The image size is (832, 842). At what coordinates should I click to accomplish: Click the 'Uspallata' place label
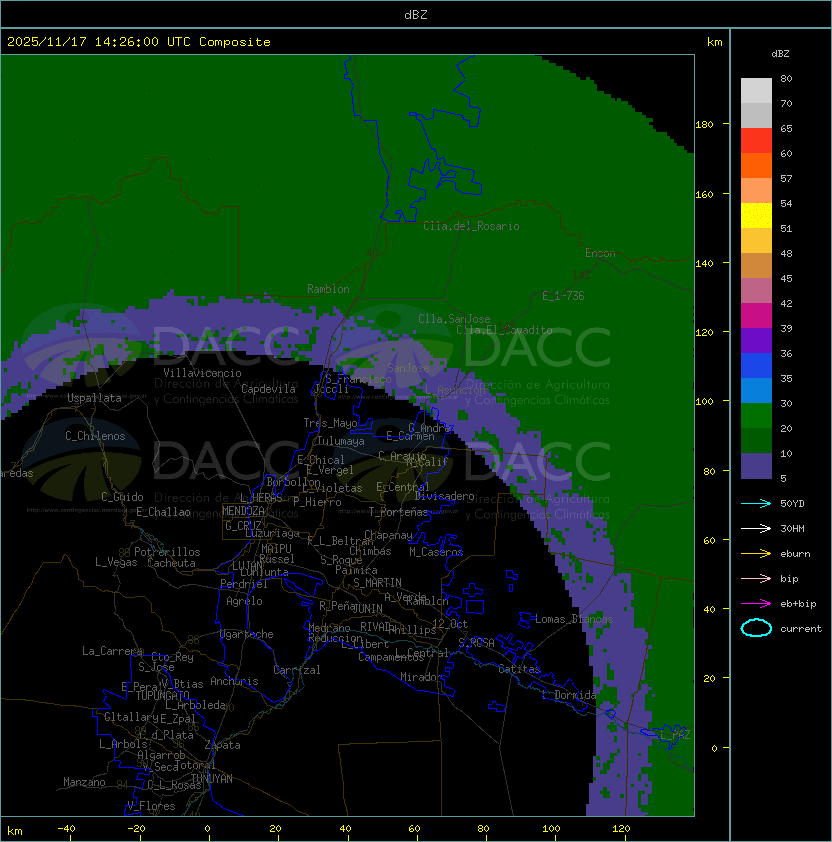click(x=94, y=398)
